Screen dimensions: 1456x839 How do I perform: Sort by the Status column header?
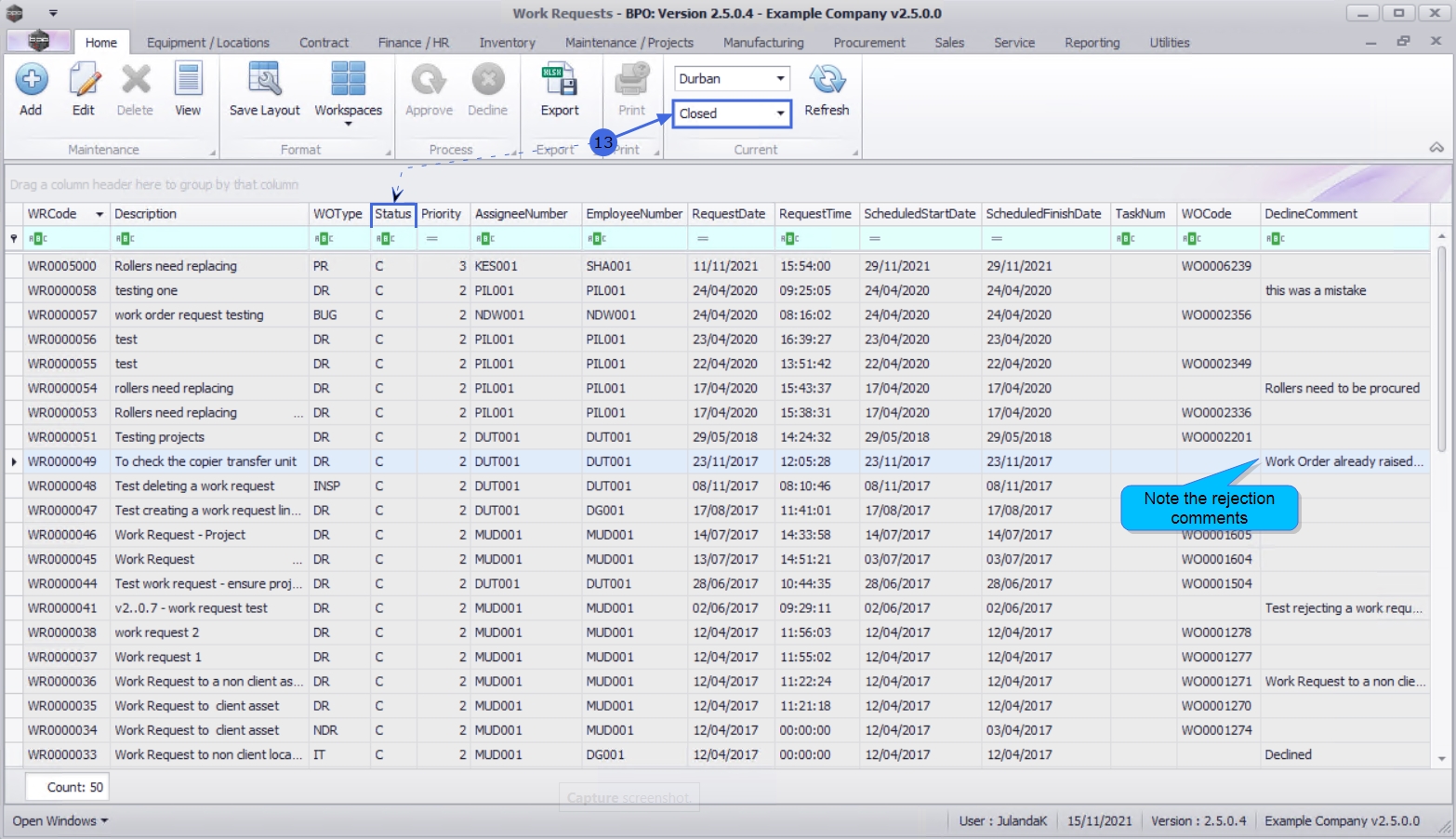392,214
